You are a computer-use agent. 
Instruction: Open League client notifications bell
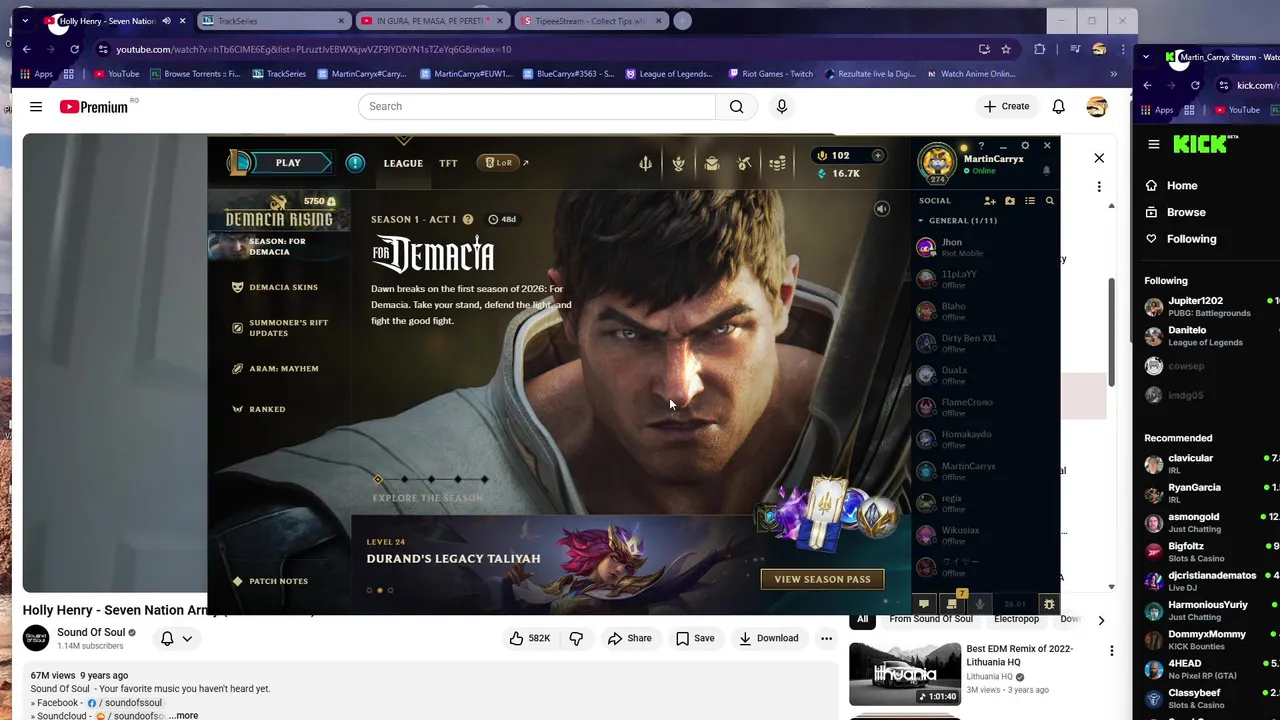(1047, 171)
